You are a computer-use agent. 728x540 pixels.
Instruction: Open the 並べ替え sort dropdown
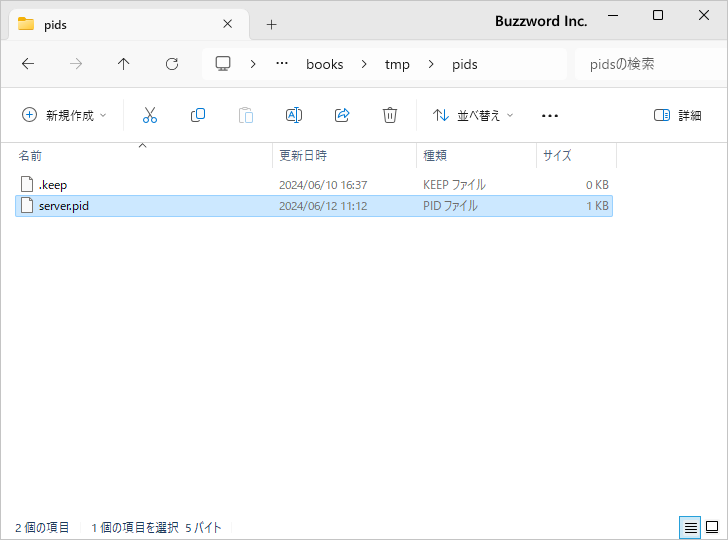(473, 115)
